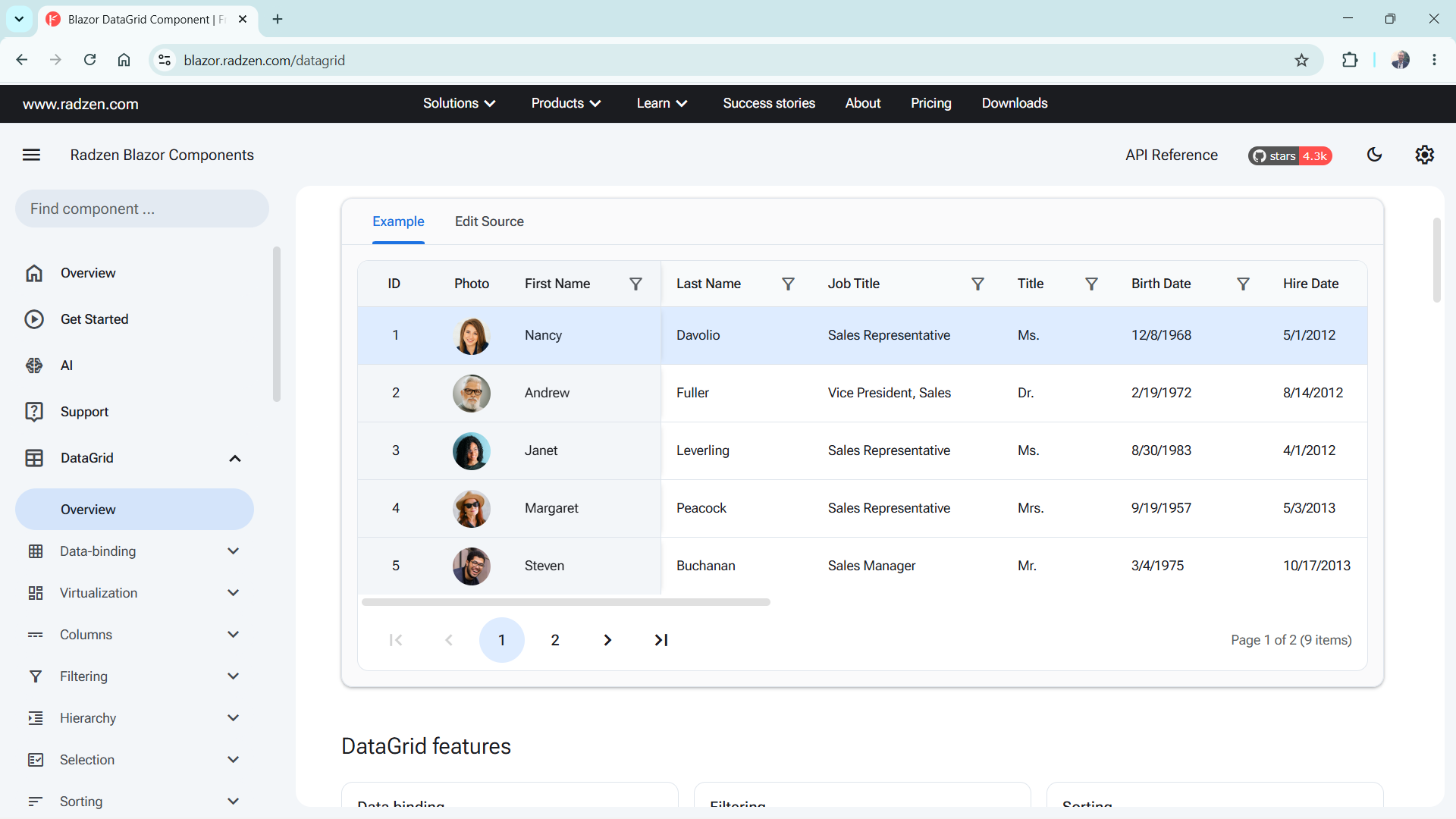Open Success stories in the top nav
This screenshot has height=819, width=1456.
point(769,103)
